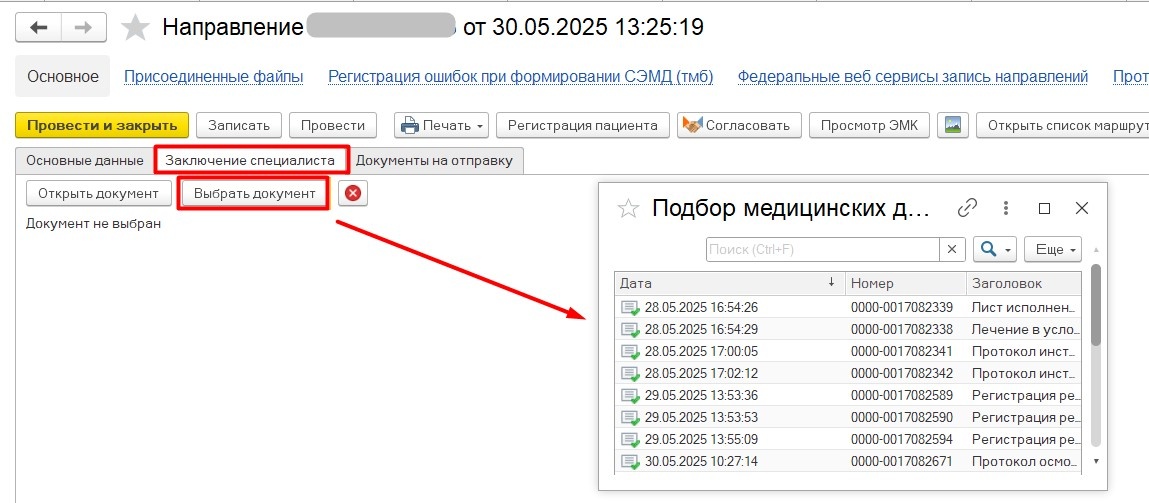Open the magnifier search dropdown
This screenshot has height=503, width=1149.
pyautogui.click(x=994, y=249)
